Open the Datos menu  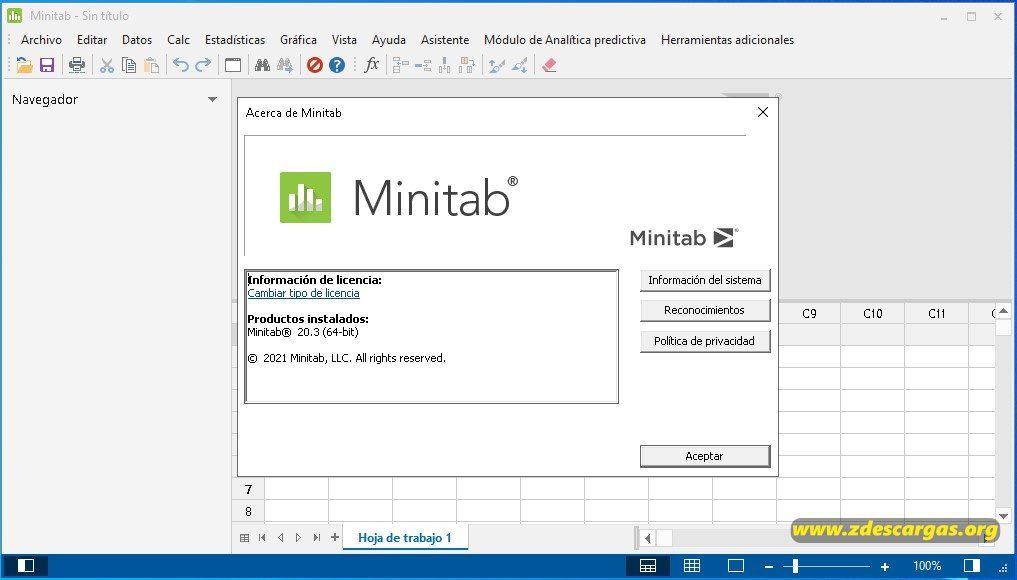[x=137, y=40]
